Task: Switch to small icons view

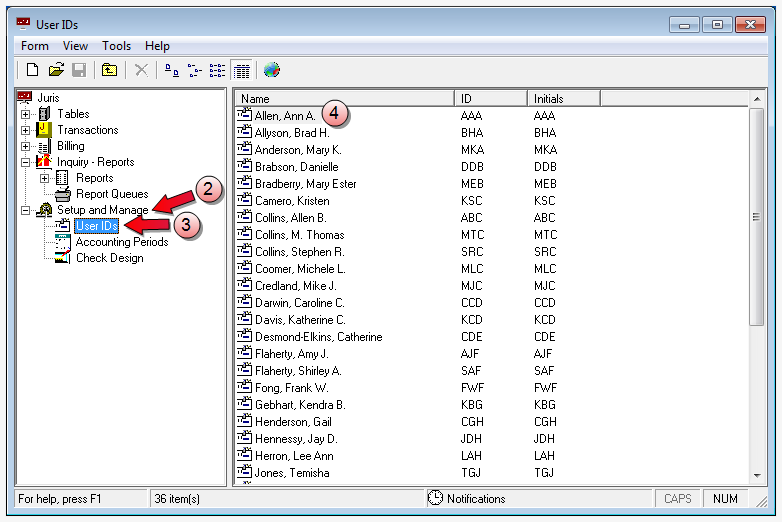Action: pyautogui.click(x=195, y=70)
